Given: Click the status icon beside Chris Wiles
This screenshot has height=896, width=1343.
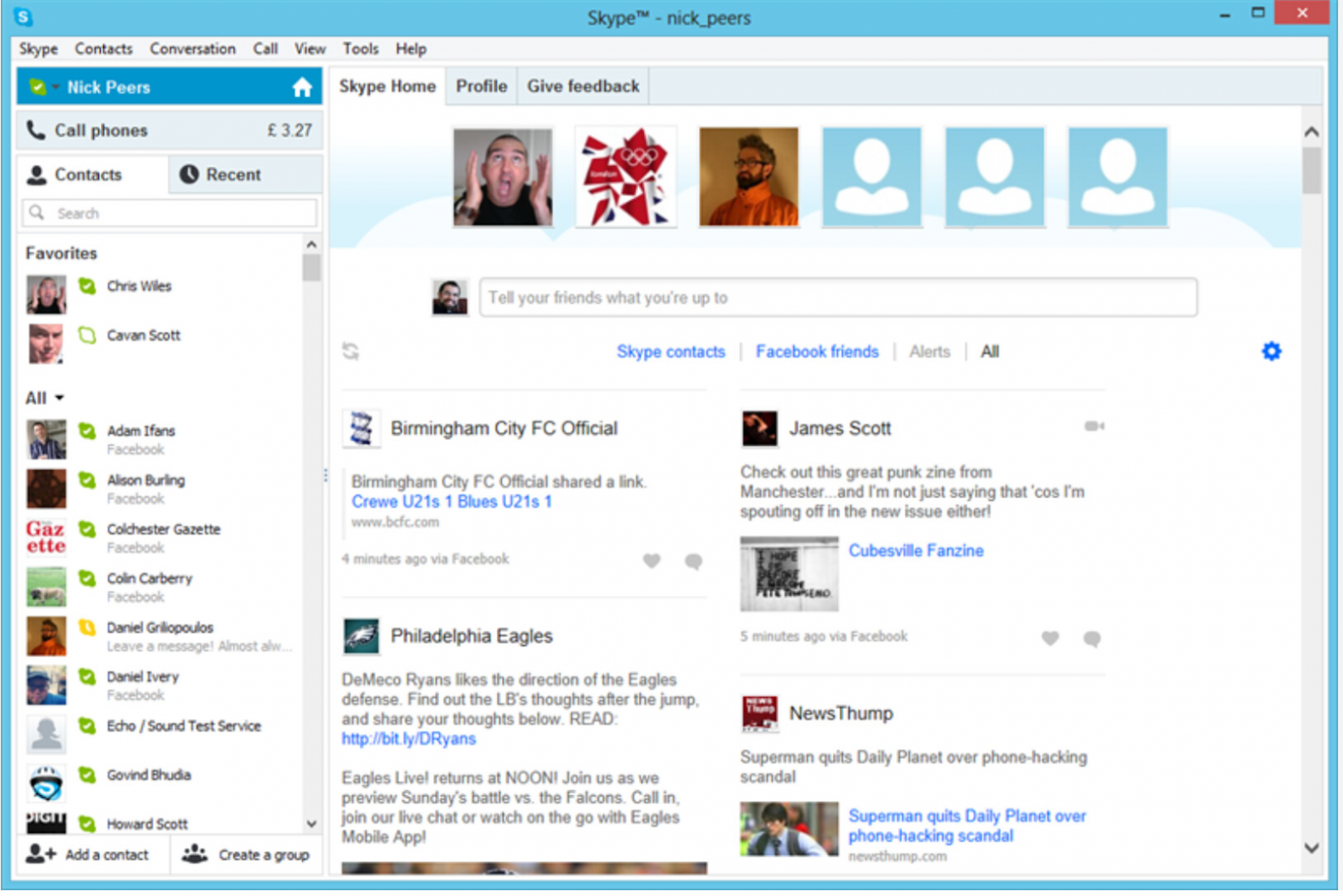Looking at the screenshot, I should [87, 286].
